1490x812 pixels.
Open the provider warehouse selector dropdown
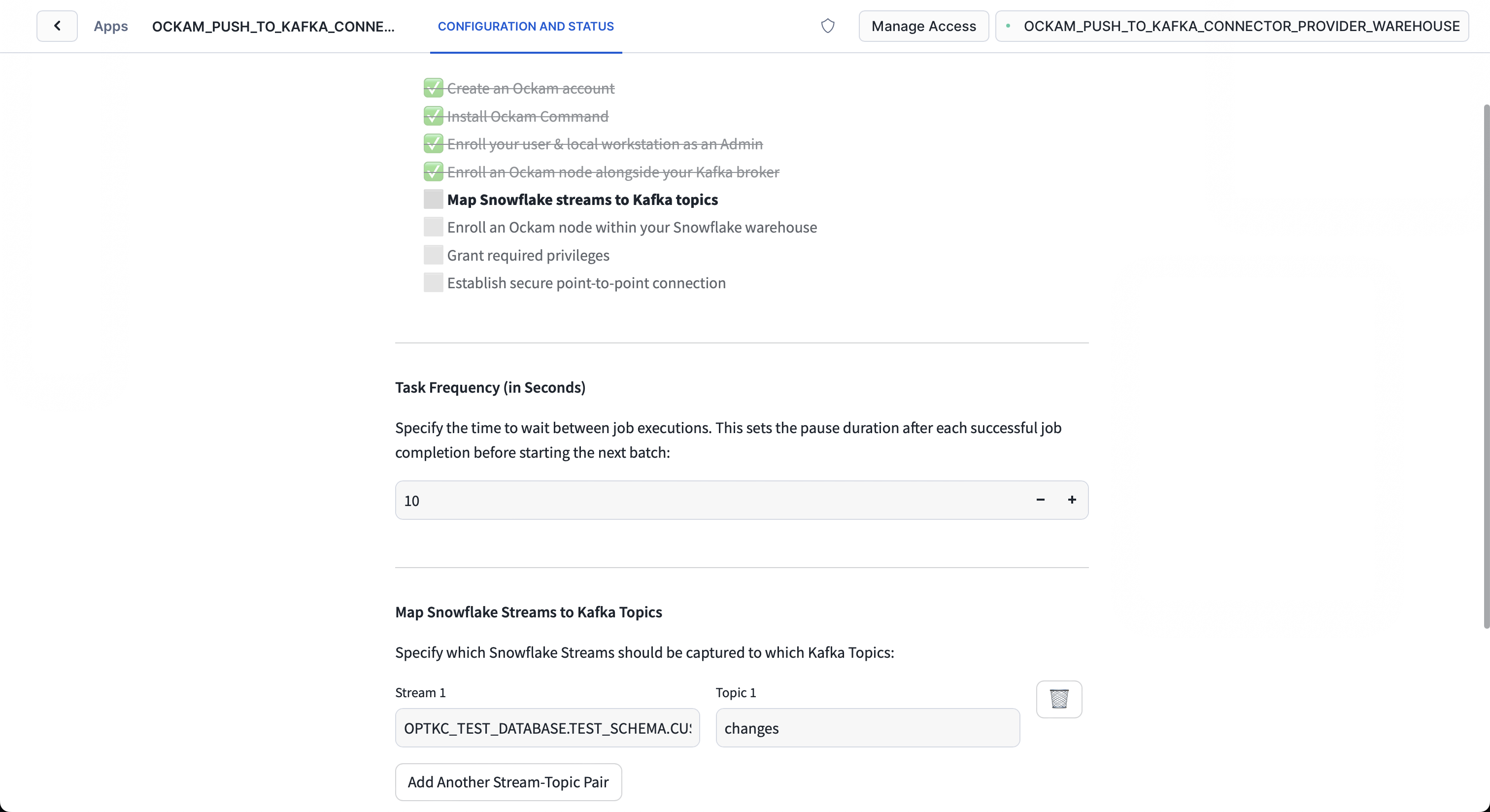(1232, 26)
